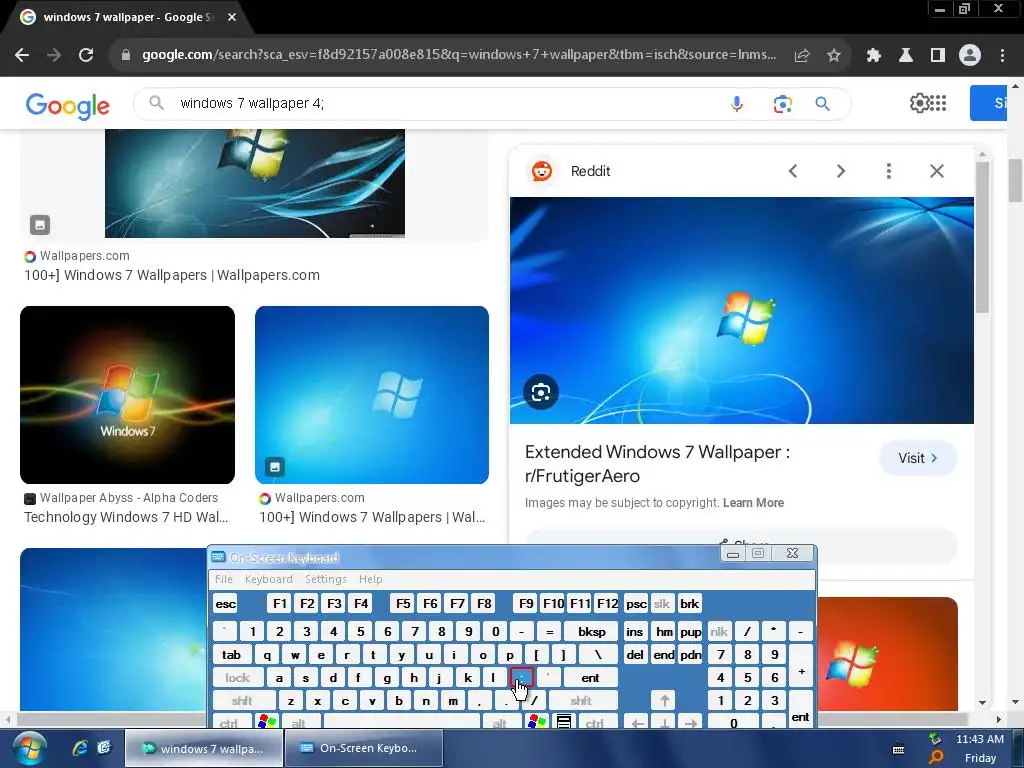The image size is (1024, 768).
Task: Toggle the left shft key on on-screen keyboard
Action: tap(242, 701)
